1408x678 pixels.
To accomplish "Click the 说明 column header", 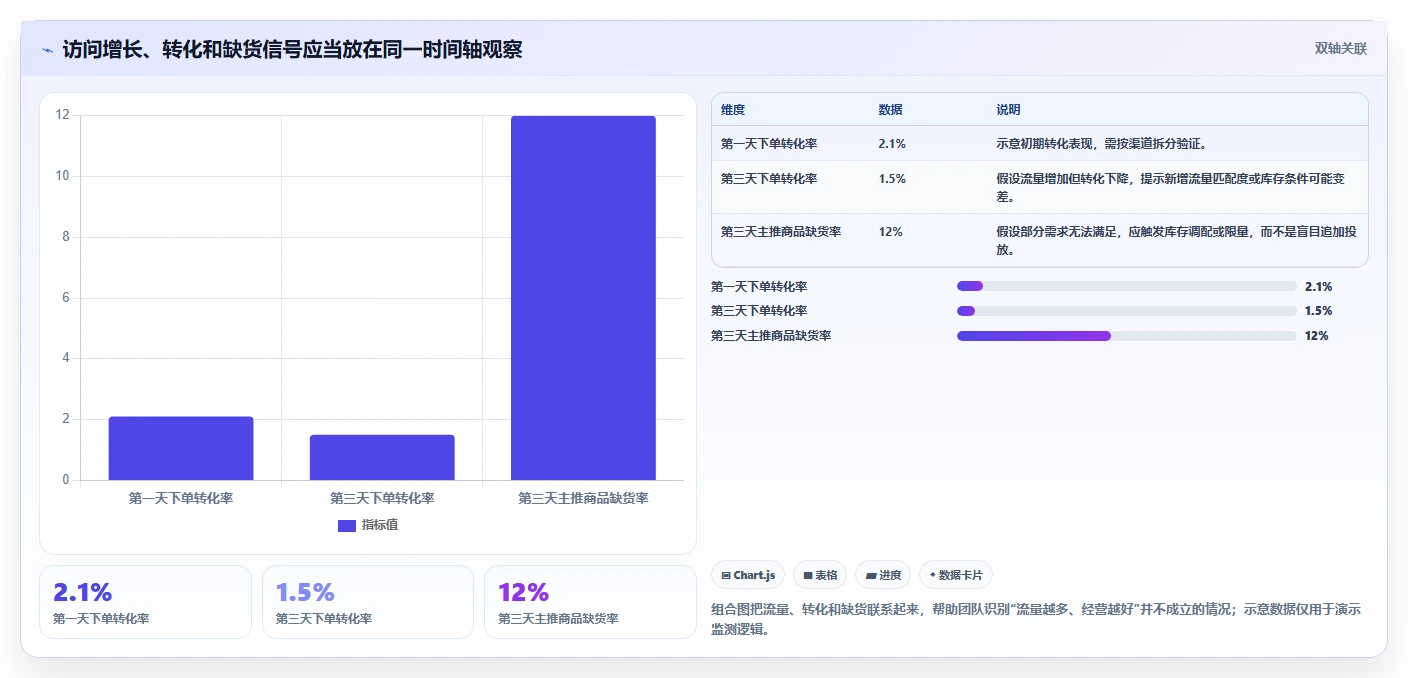I will [x=1008, y=110].
